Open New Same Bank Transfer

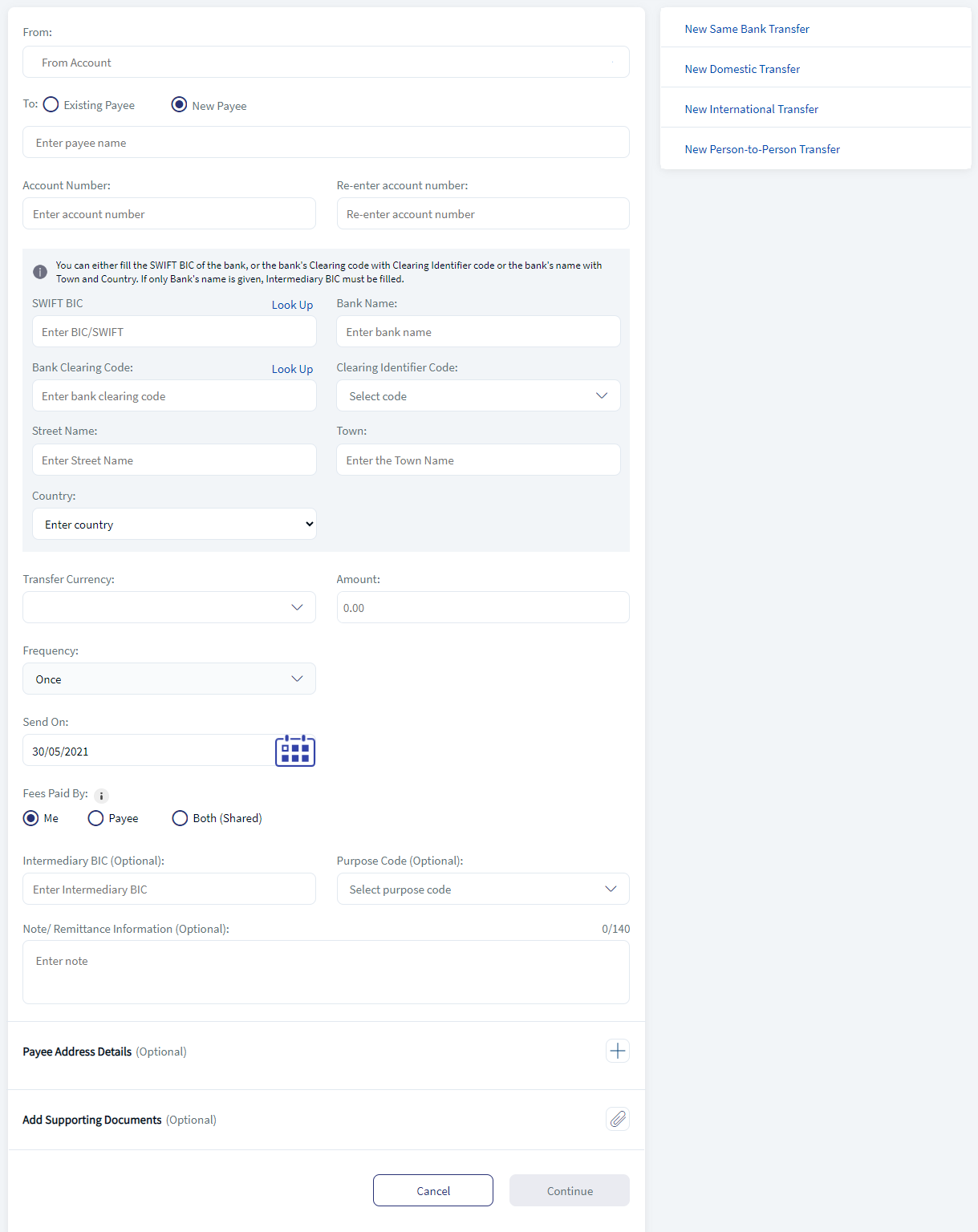pyautogui.click(x=747, y=29)
